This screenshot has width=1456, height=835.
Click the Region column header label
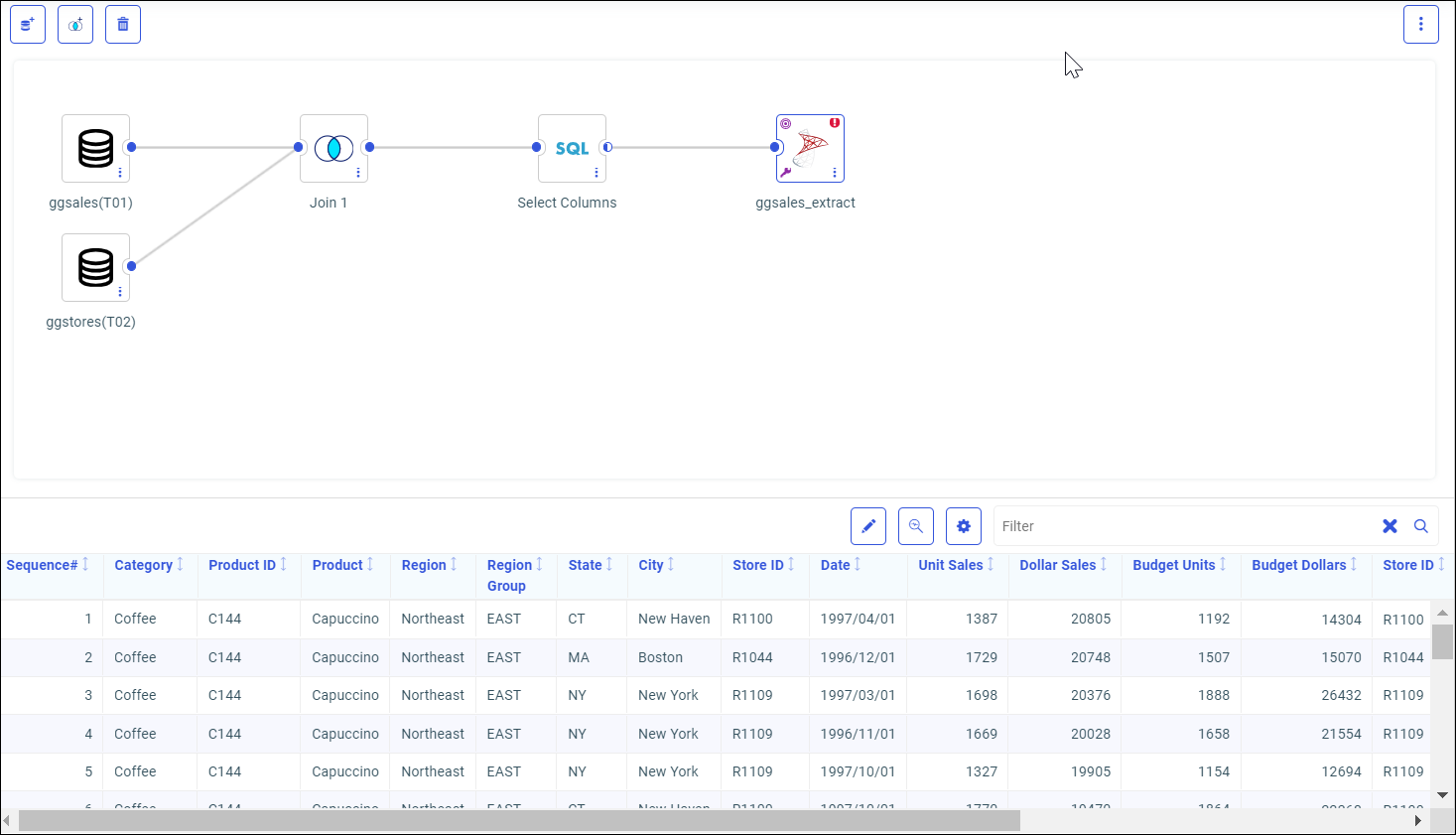point(424,565)
